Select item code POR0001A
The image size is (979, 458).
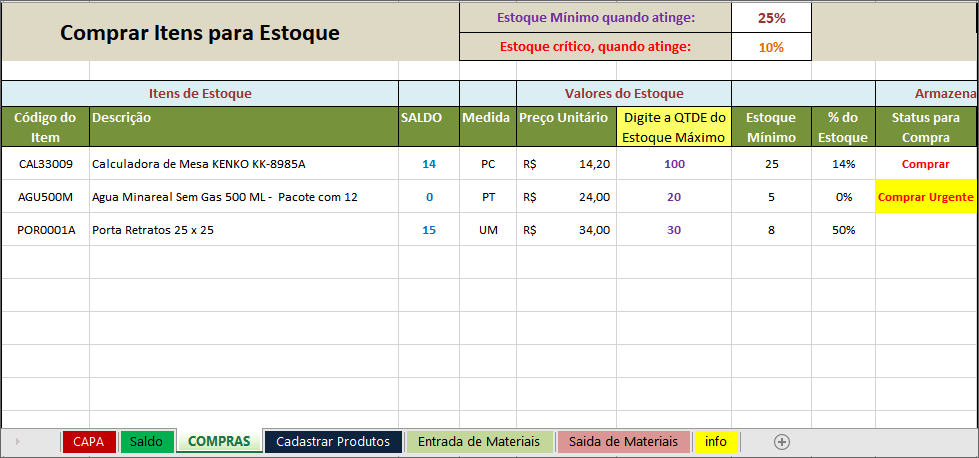[46, 230]
